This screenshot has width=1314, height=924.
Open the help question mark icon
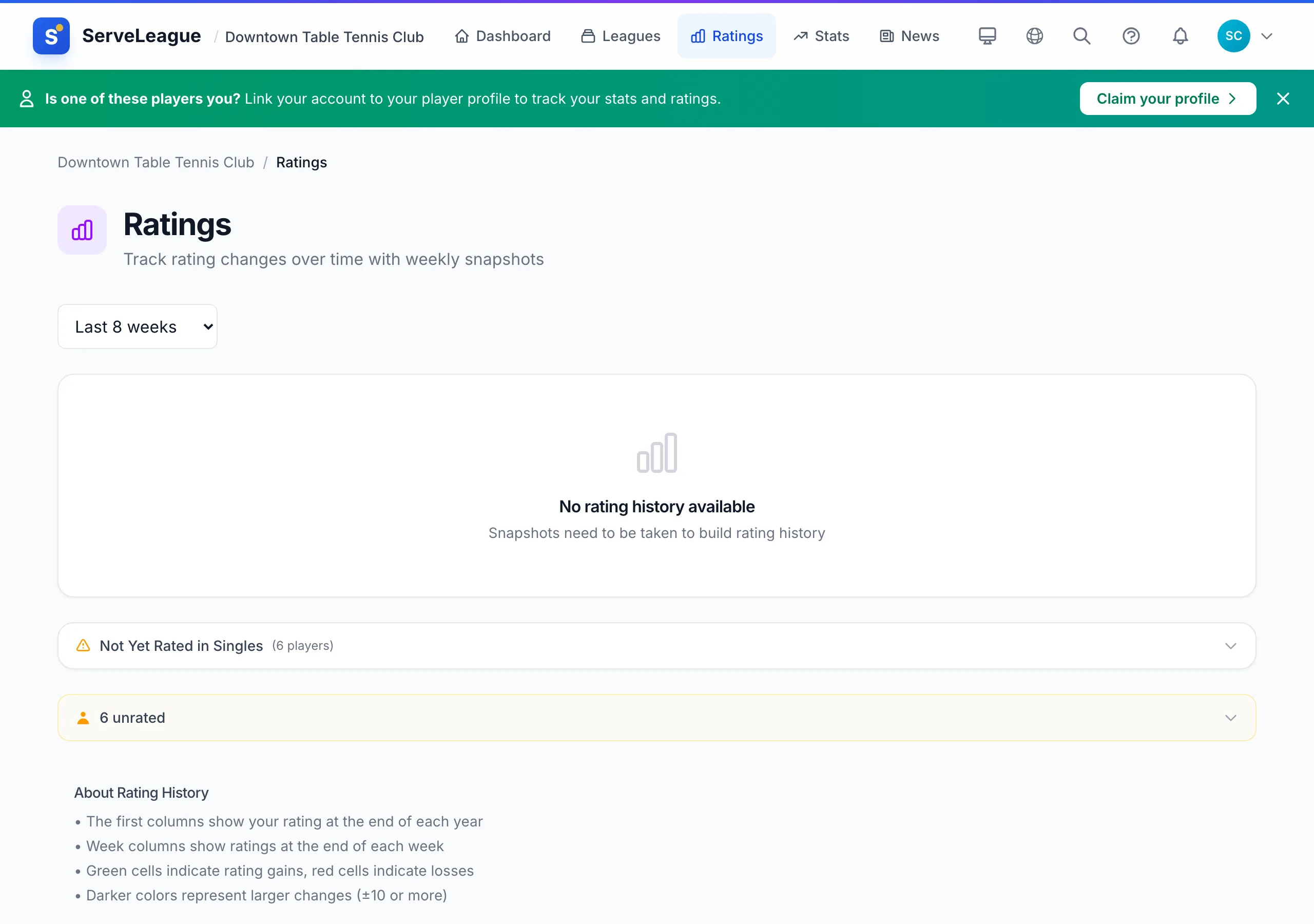coord(1130,36)
